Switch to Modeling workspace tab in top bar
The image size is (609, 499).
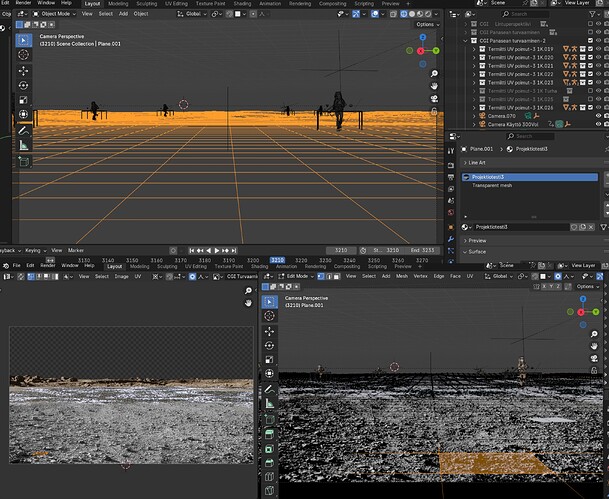tap(118, 3)
